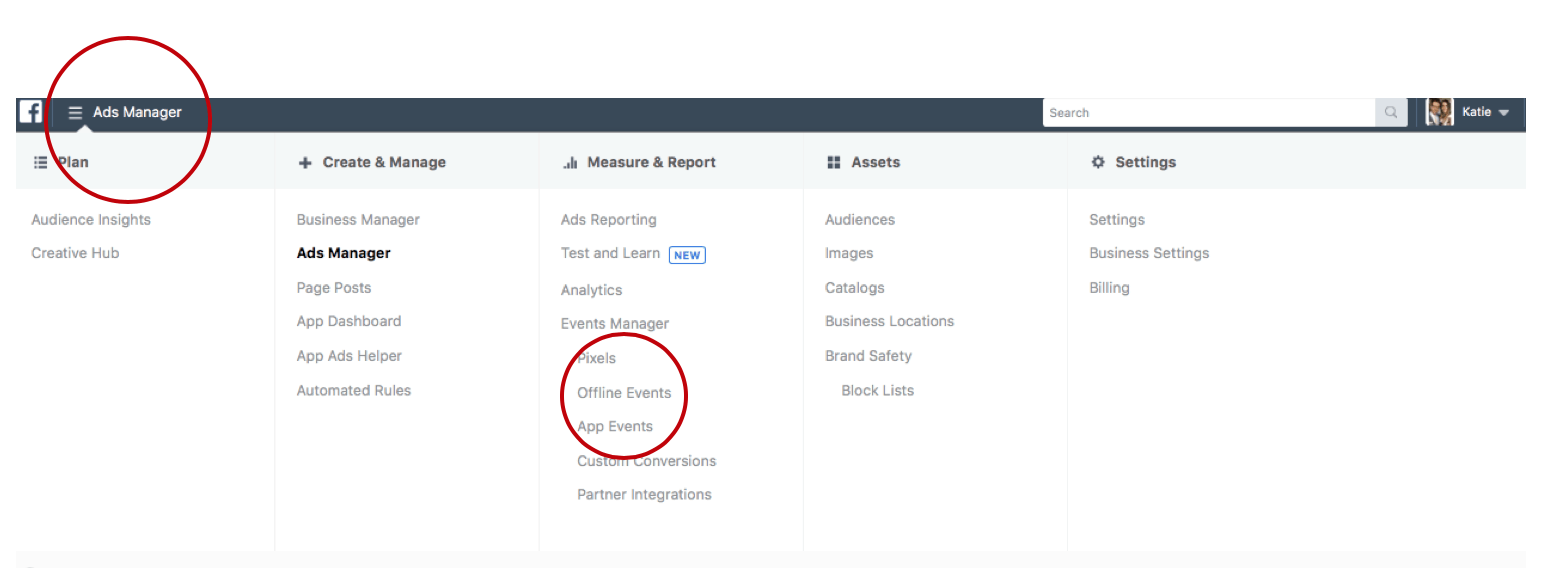Open Block Lists under Brand Safety
The image size is (1542, 568).
click(877, 391)
